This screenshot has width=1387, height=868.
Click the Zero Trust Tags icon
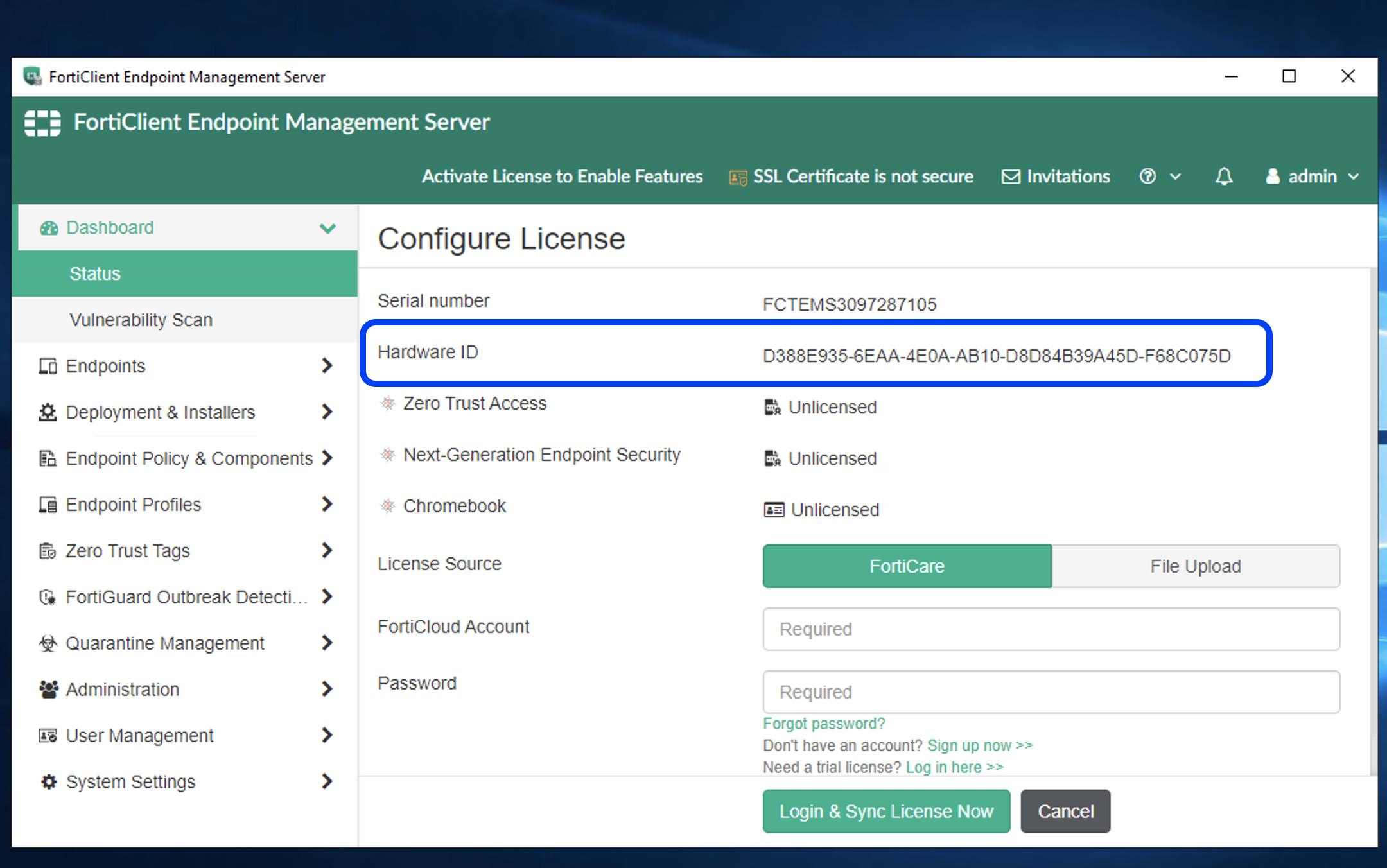pyautogui.click(x=48, y=551)
